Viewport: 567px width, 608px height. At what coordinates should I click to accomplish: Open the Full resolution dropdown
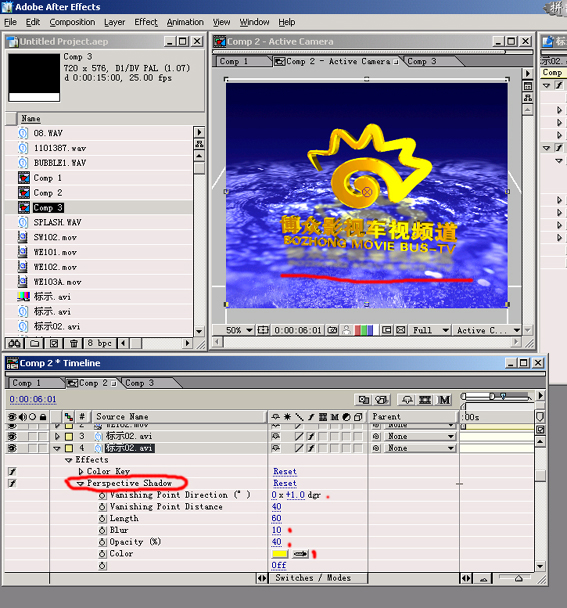430,330
